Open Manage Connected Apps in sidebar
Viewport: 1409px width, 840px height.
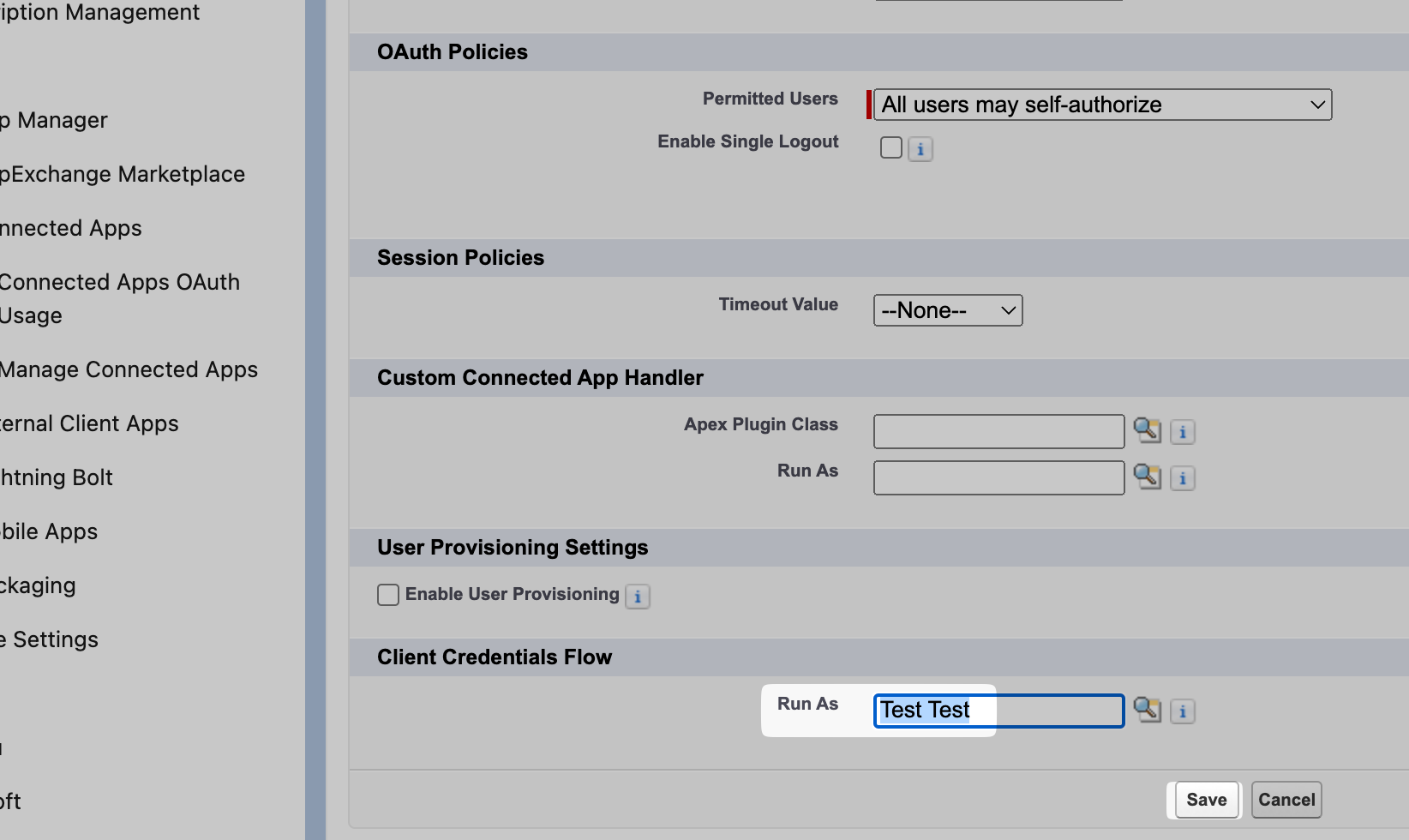point(129,369)
